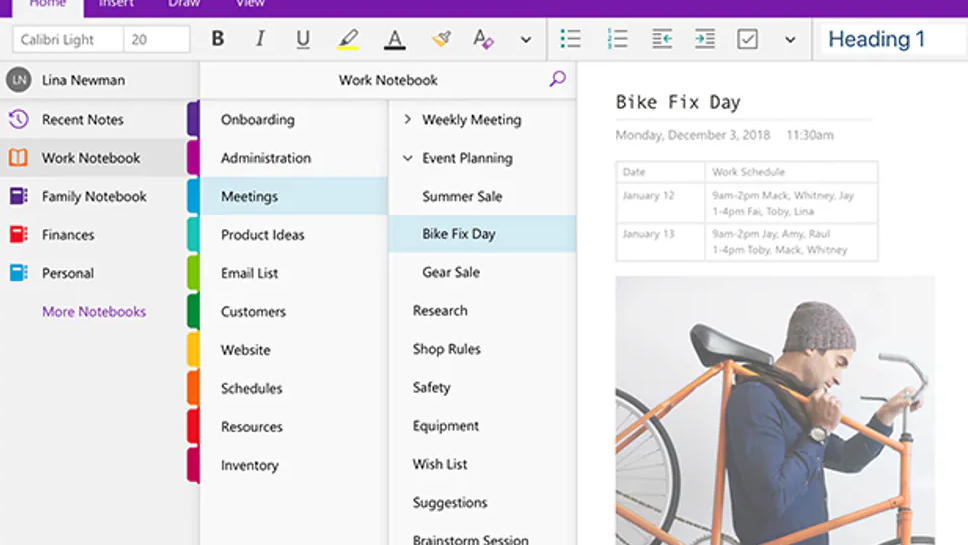Screen dimensions: 968x545
Task: Open the search magnifier in Work Notebook
Action: tap(558, 79)
